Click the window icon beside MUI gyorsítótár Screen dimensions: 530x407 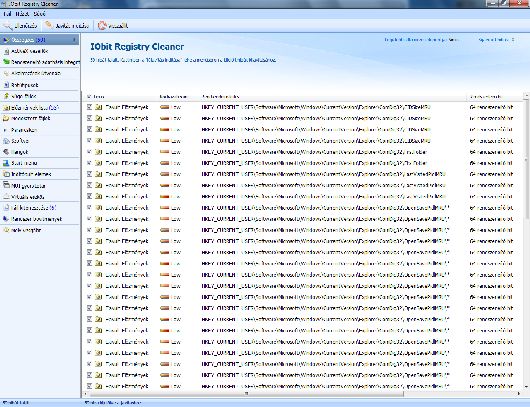tap(6, 185)
